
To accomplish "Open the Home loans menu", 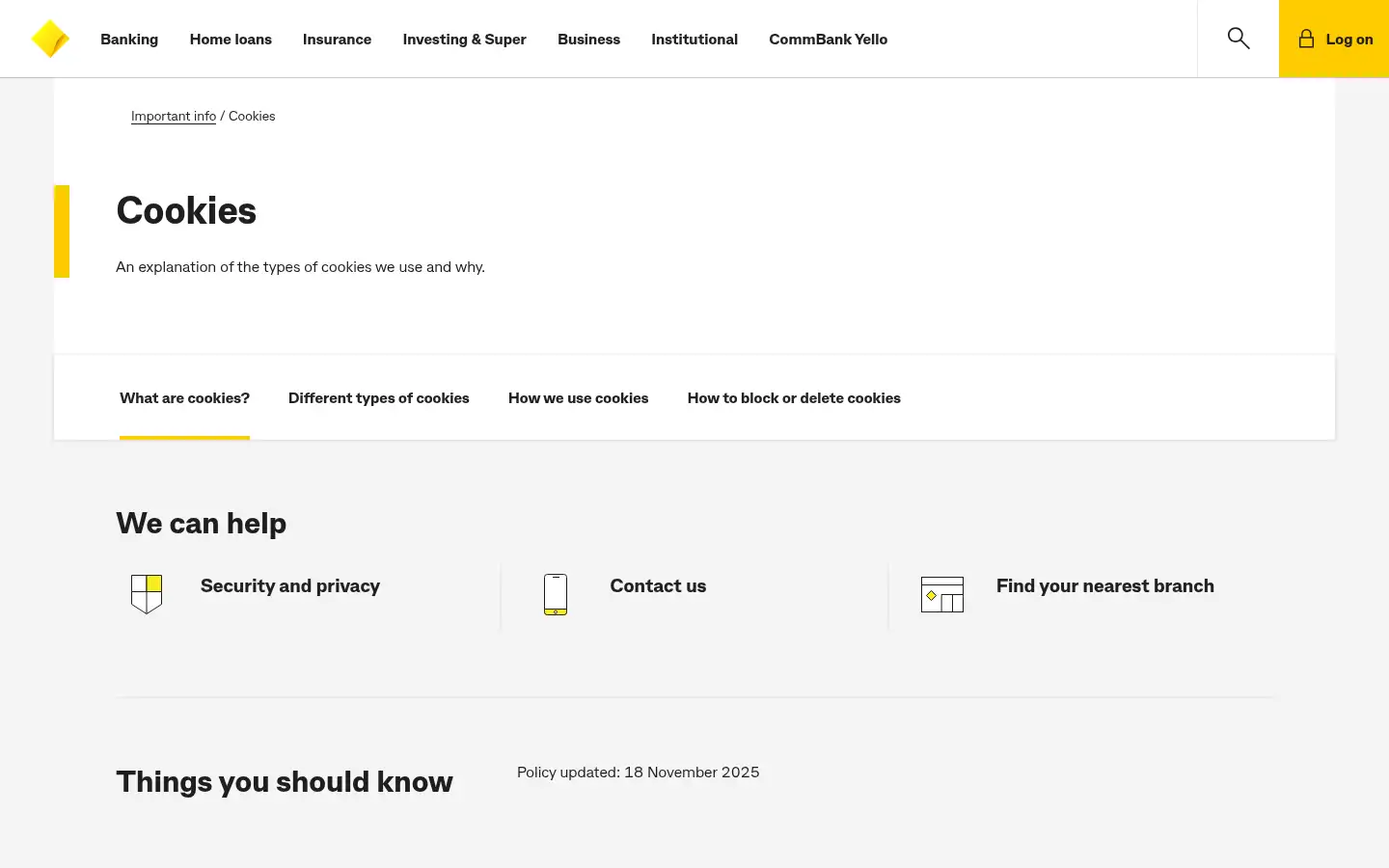I will tap(231, 40).
